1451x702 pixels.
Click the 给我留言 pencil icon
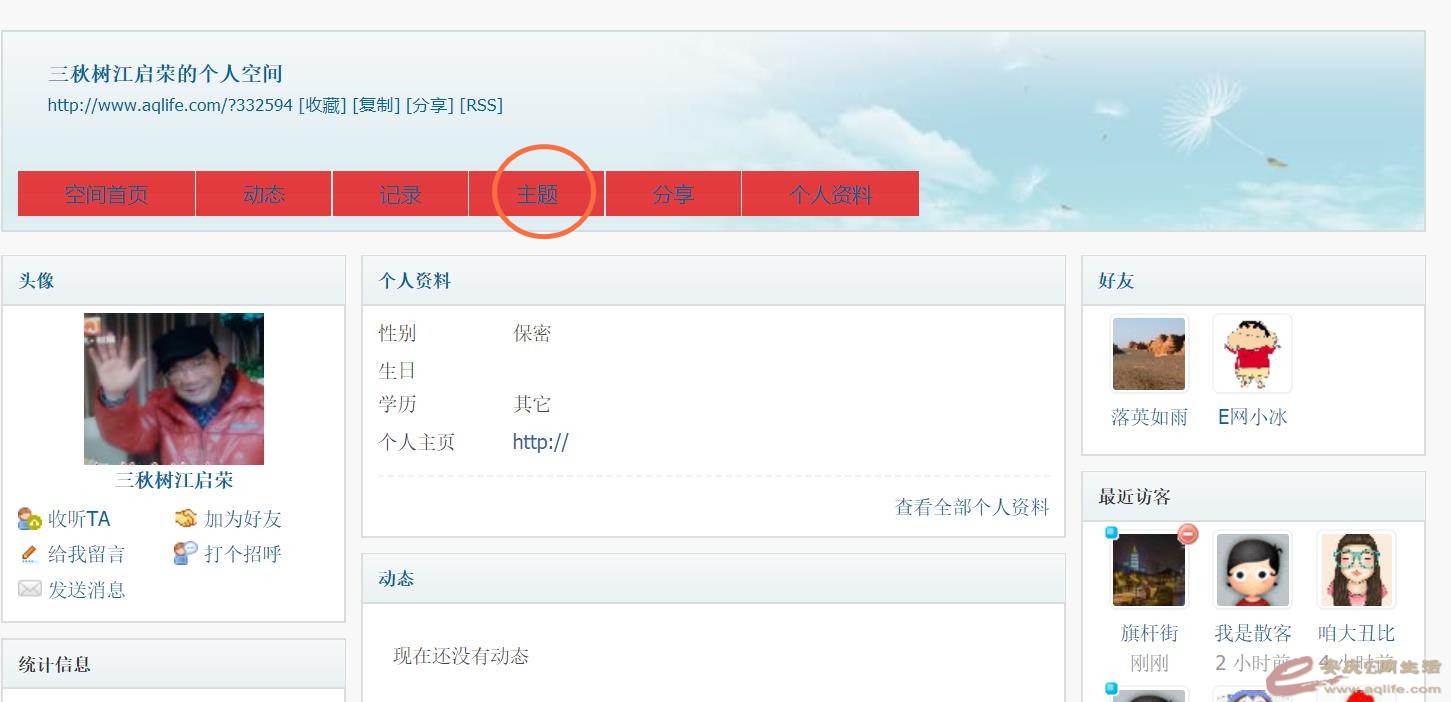pos(30,554)
